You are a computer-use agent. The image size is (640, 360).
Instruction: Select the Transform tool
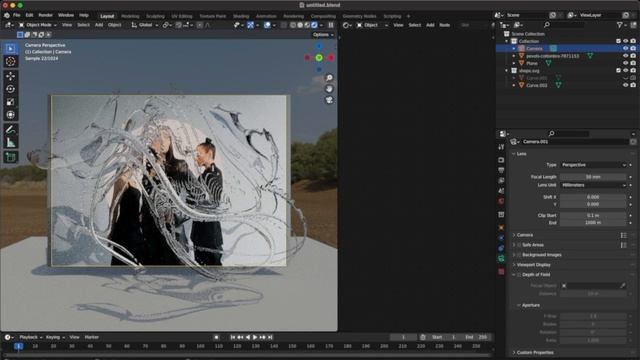[11, 115]
